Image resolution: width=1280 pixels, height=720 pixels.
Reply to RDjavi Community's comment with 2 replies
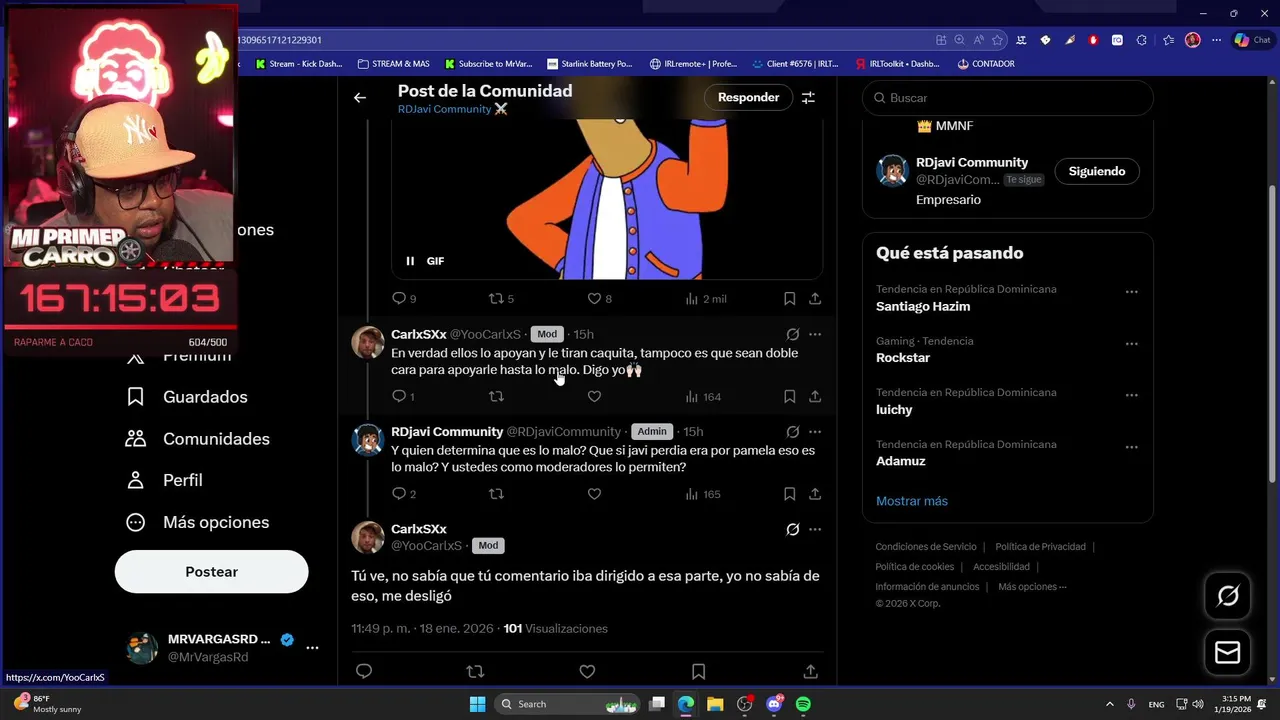pyautogui.click(x=404, y=494)
